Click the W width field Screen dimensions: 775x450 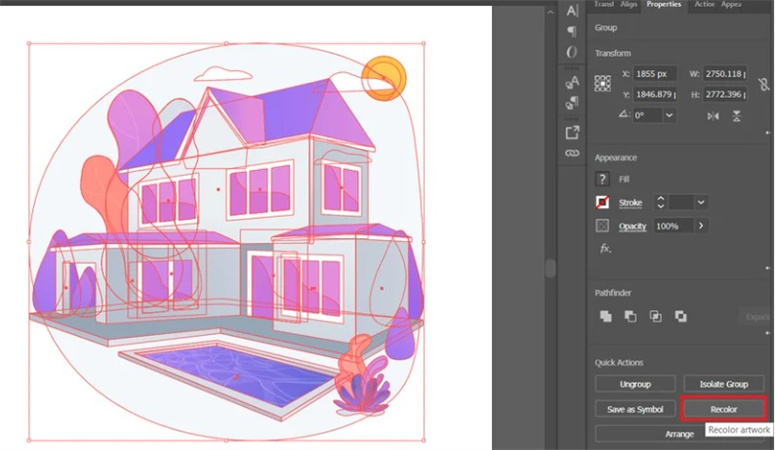(x=725, y=74)
